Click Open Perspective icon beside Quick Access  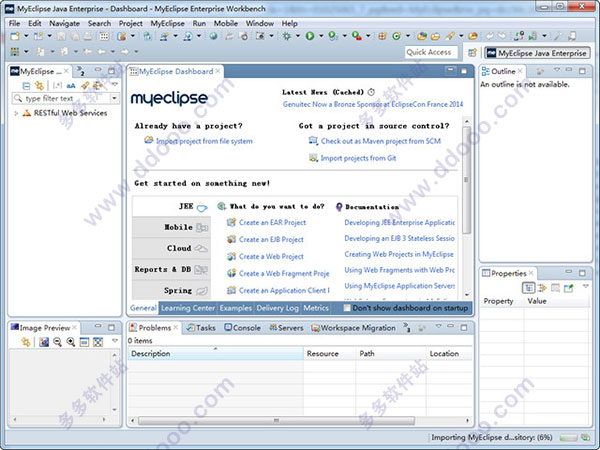coord(472,52)
